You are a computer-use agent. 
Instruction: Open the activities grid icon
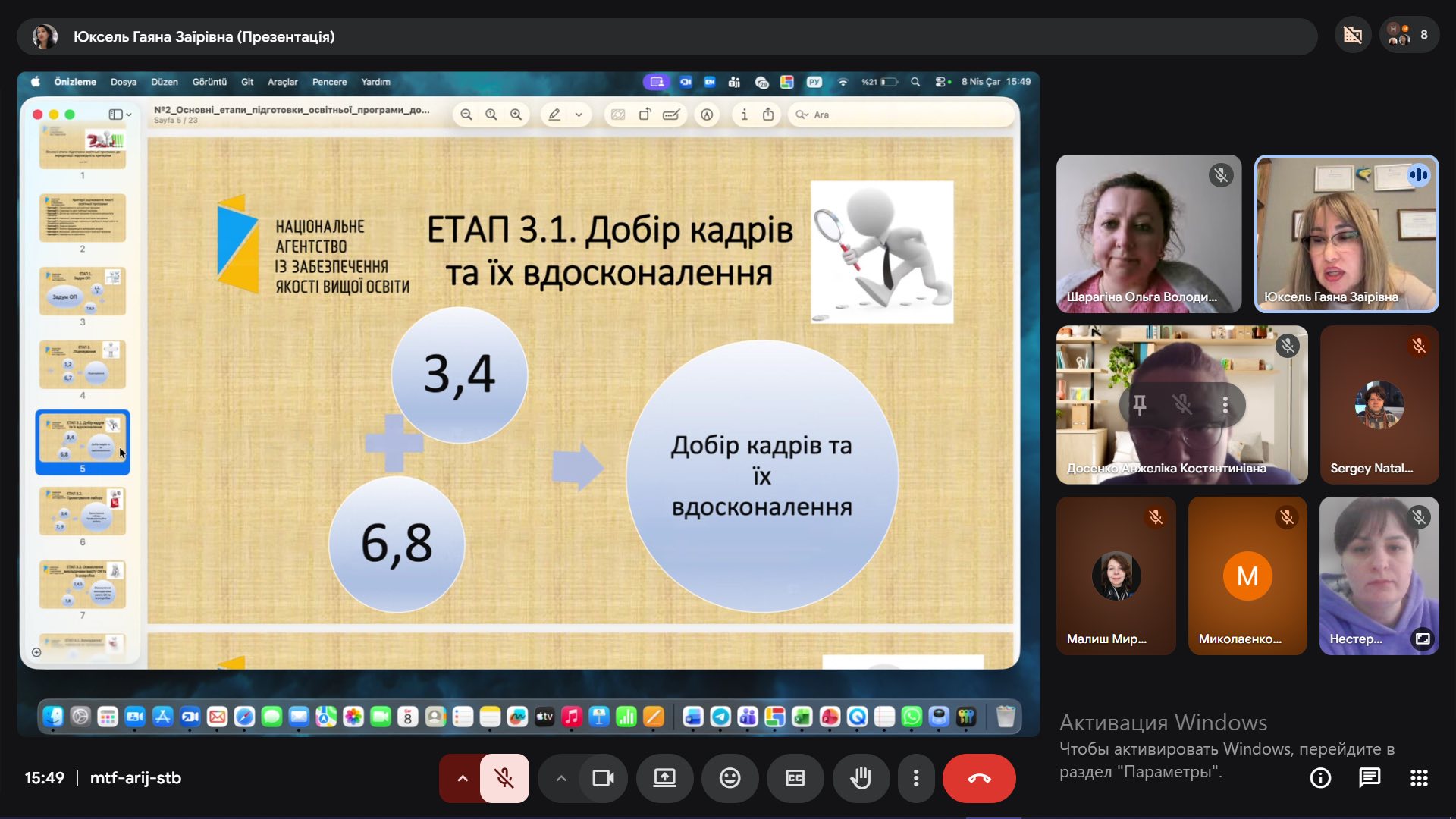[x=1419, y=778]
